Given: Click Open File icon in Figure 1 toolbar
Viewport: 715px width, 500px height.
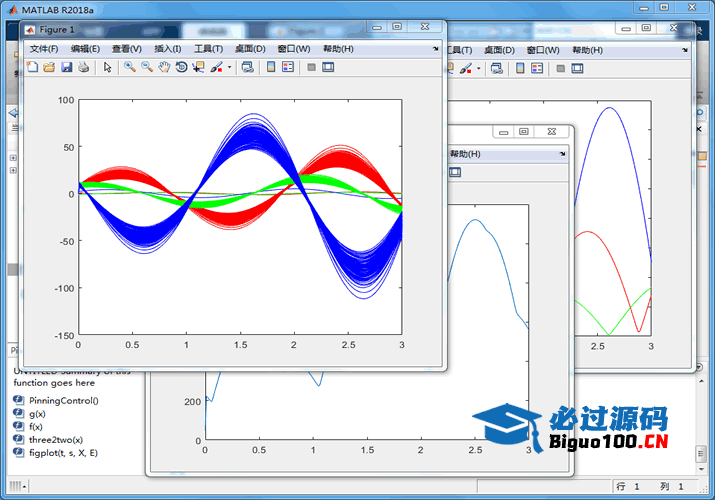Looking at the screenshot, I should (49, 67).
